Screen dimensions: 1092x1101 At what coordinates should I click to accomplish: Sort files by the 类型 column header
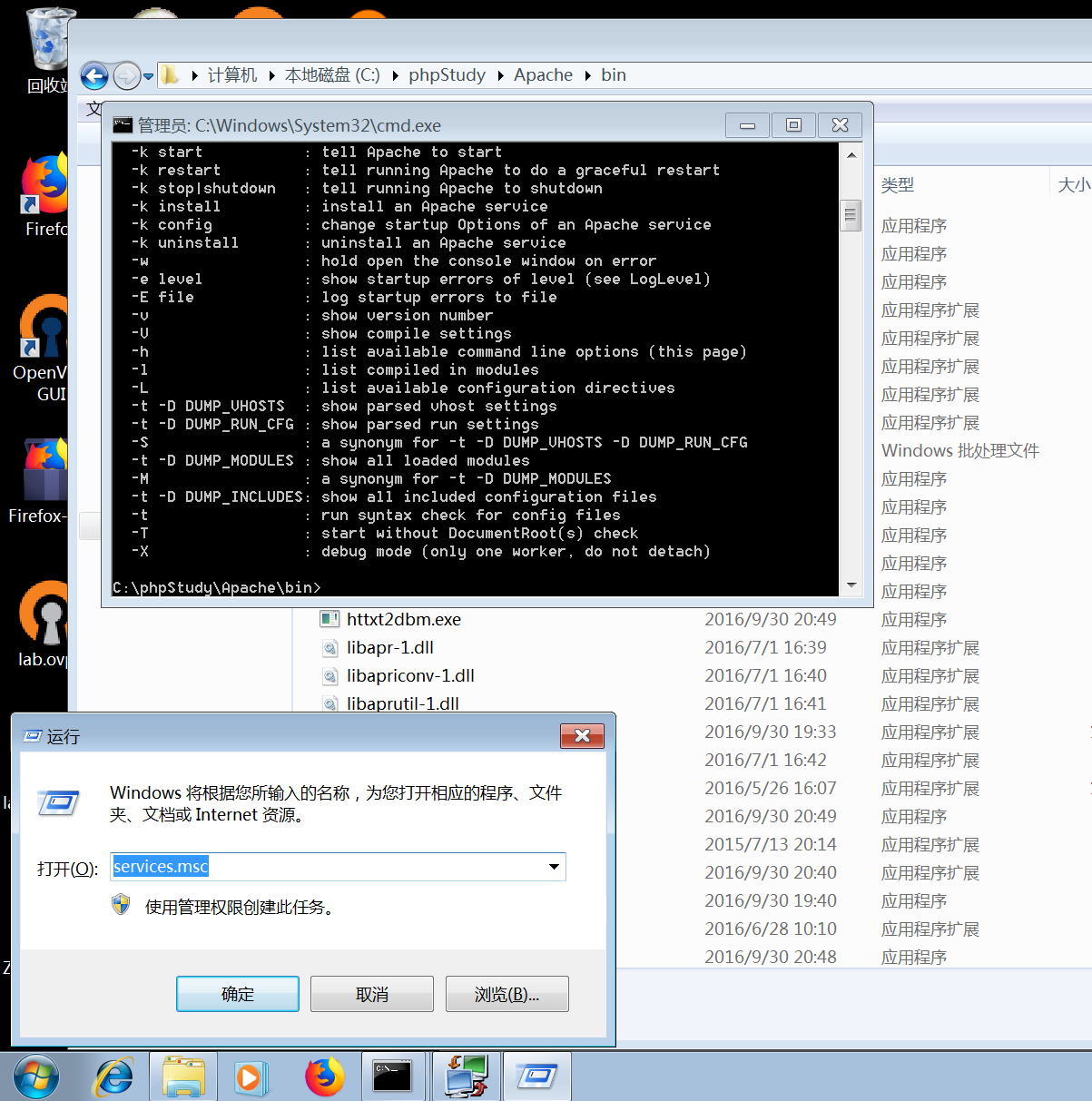tap(898, 185)
